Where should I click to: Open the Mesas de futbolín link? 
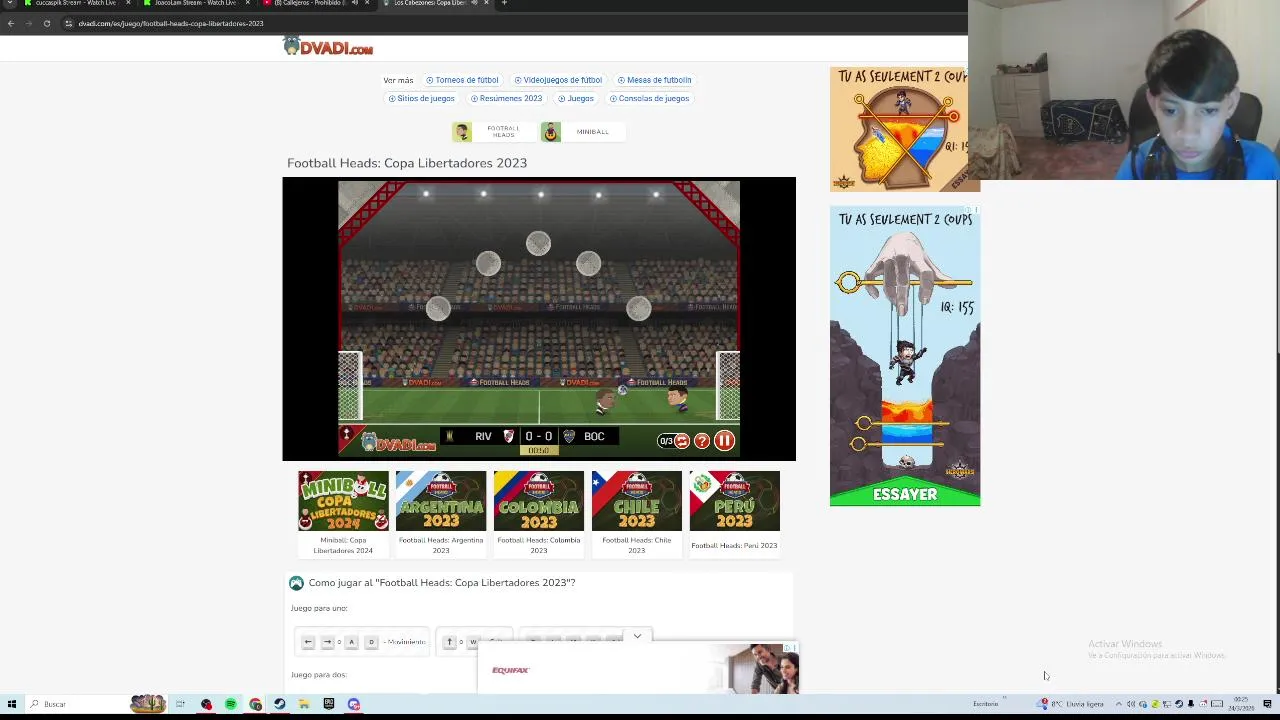[654, 80]
